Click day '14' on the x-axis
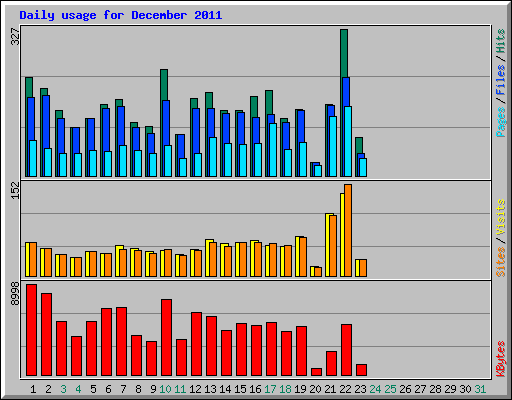Screen dimensions: 512x400 [x=225, y=389]
